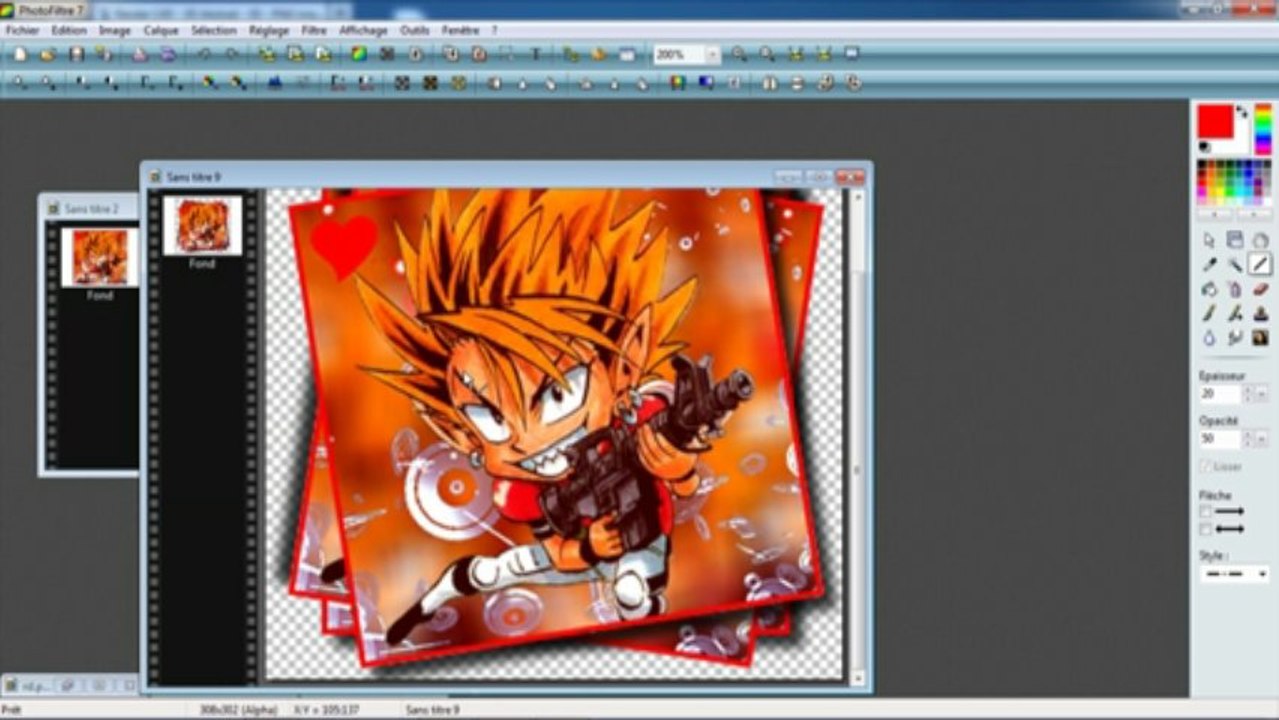Image resolution: width=1279 pixels, height=720 pixels.
Task: Apply horizontal flip from second toolbar
Action: coord(768,83)
